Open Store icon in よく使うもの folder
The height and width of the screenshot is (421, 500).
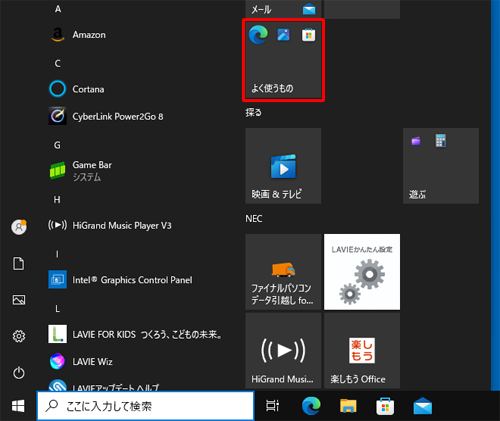click(308, 35)
